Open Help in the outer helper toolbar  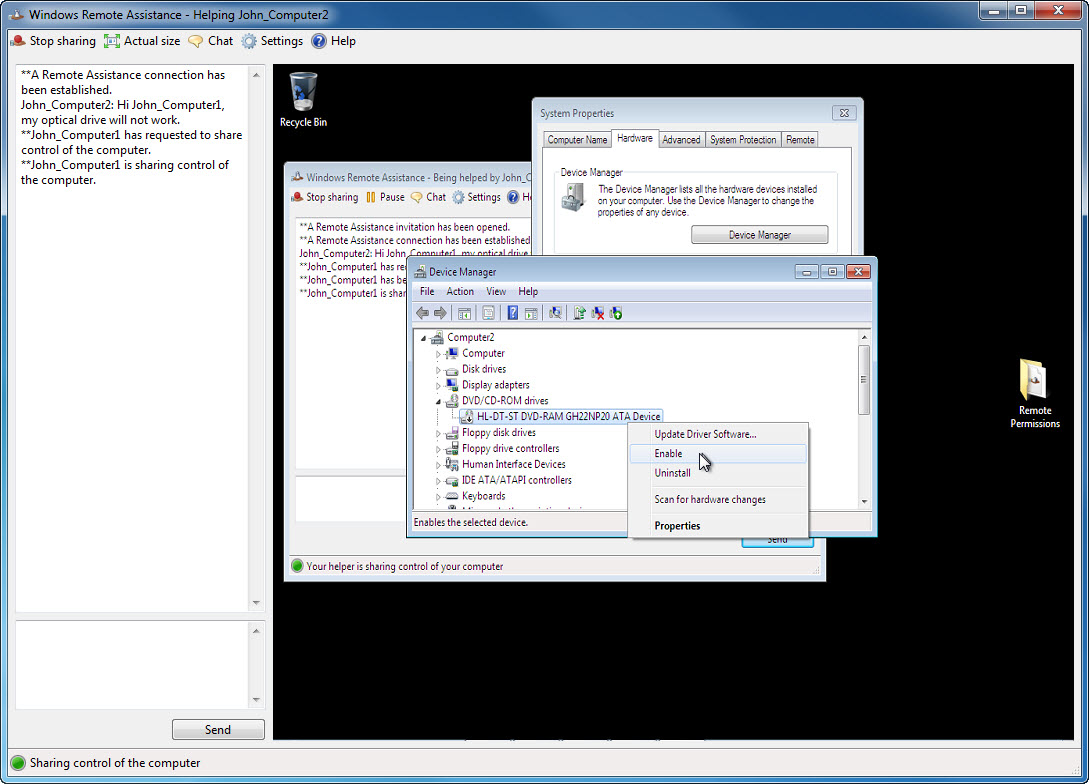[333, 41]
